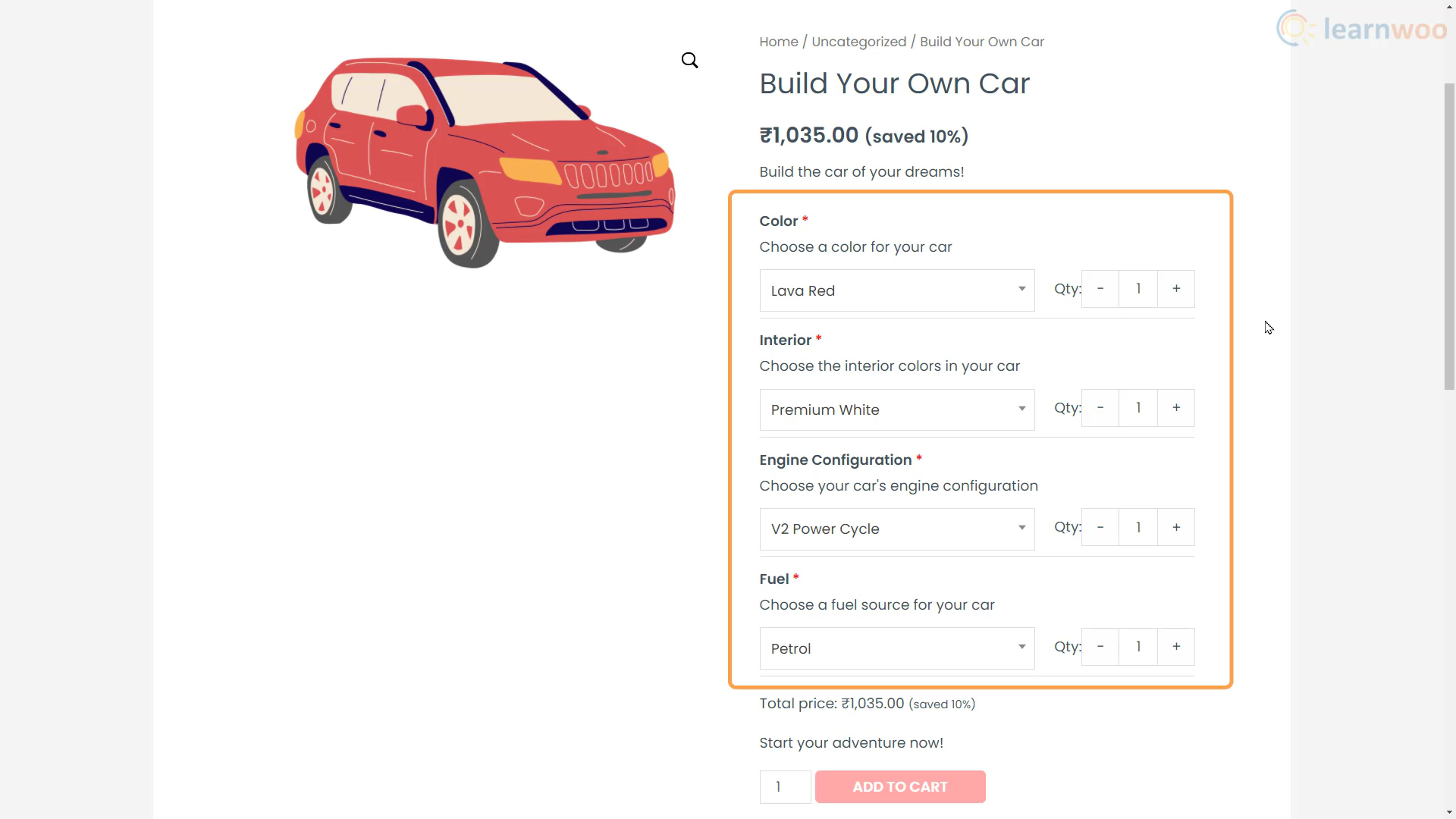
Task: Click the plus icon for Fuel quantity
Action: pyautogui.click(x=1176, y=647)
